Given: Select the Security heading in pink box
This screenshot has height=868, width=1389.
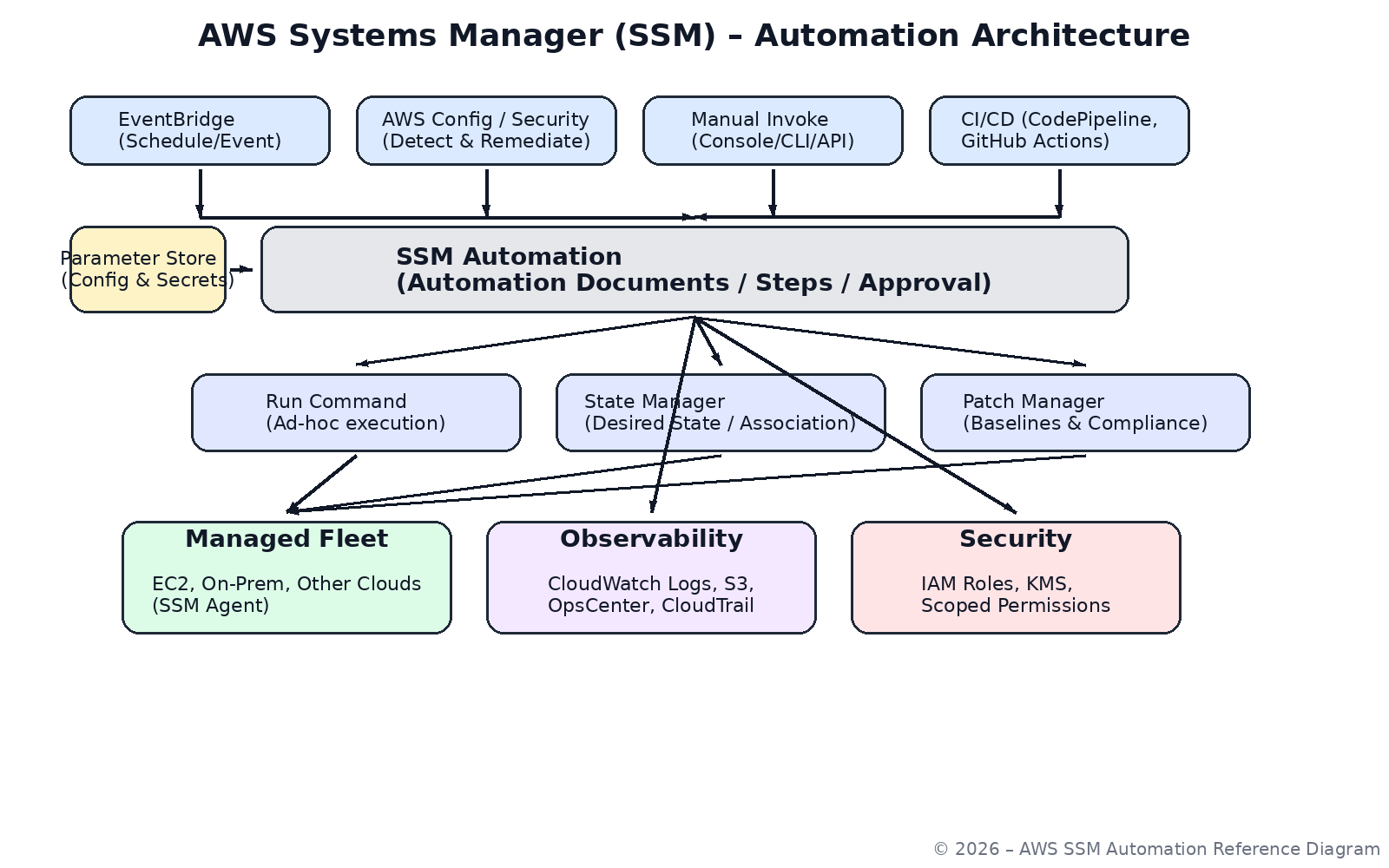Looking at the screenshot, I should pyautogui.click(x=1016, y=539).
